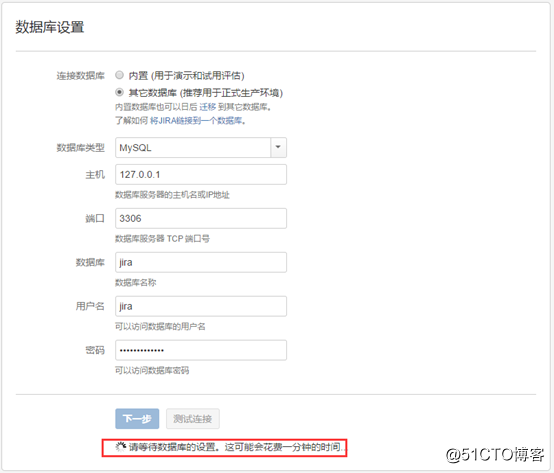Select the 其它数据库 radio option

pyautogui.click(x=119, y=92)
